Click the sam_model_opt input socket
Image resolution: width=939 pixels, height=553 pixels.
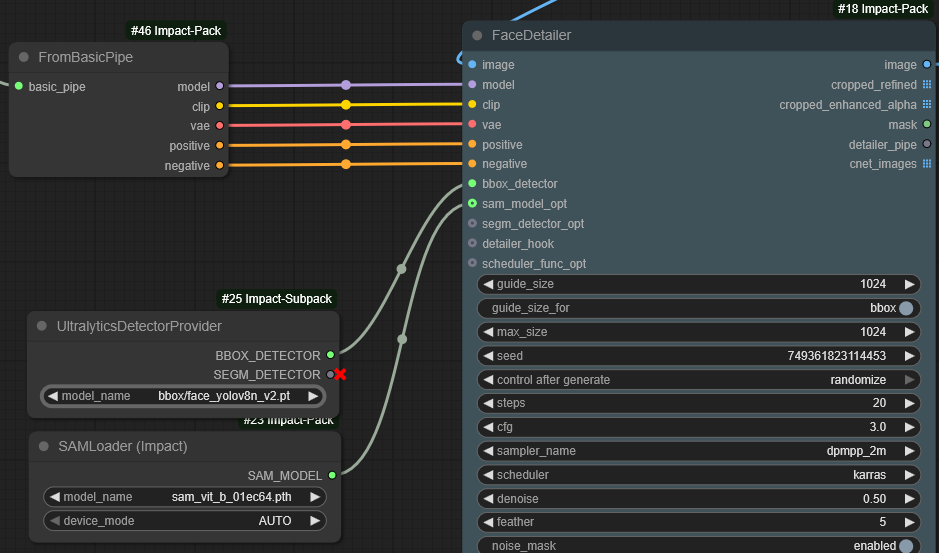point(472,204)
